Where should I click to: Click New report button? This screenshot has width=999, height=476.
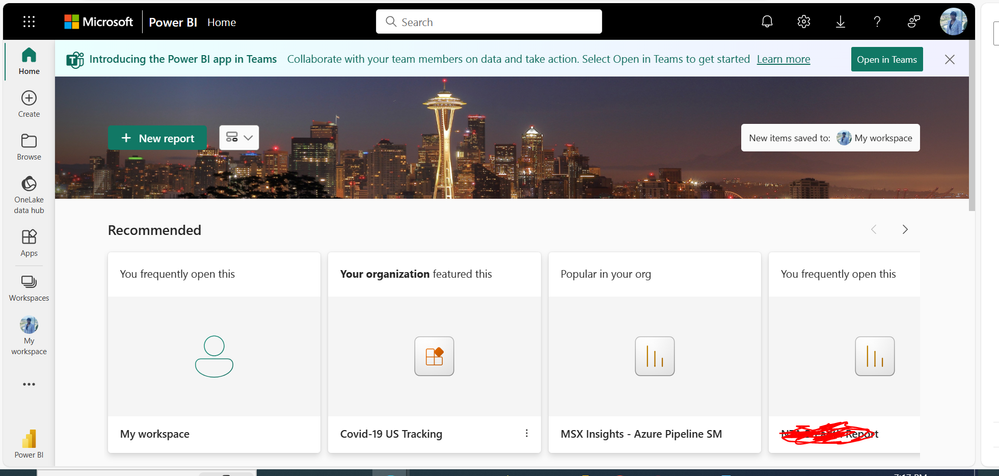click(x=157, y=138)
